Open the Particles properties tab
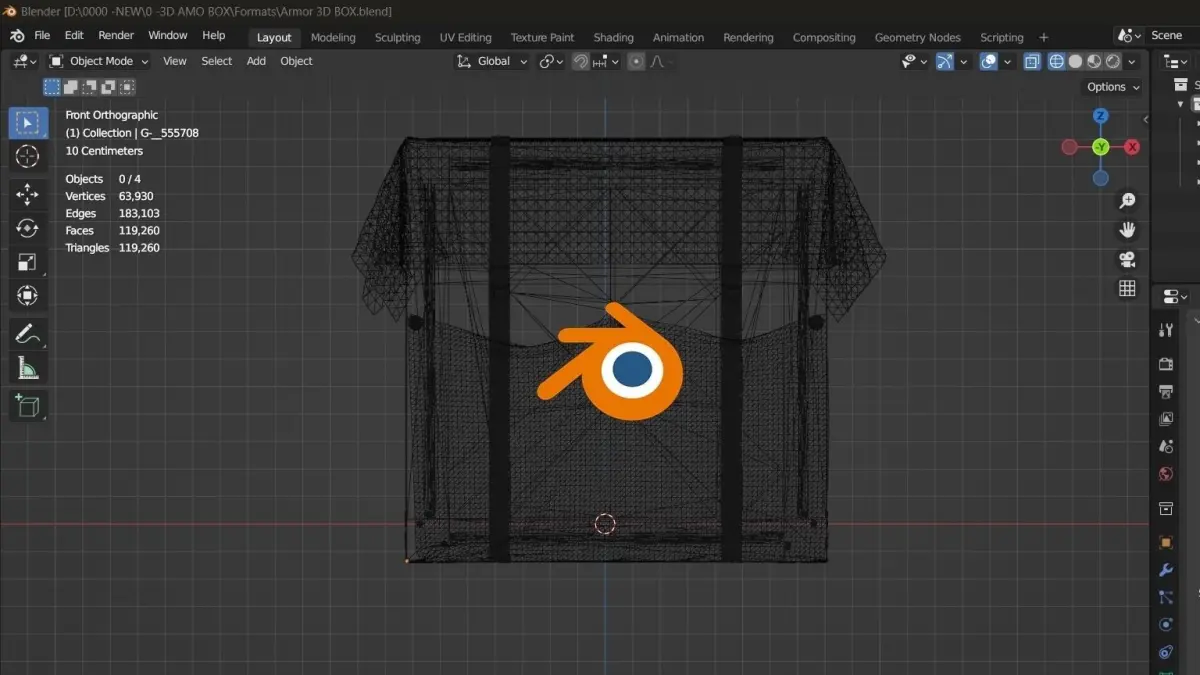The width and height of the screenshot is (1200, 675). click(1165, 597)
